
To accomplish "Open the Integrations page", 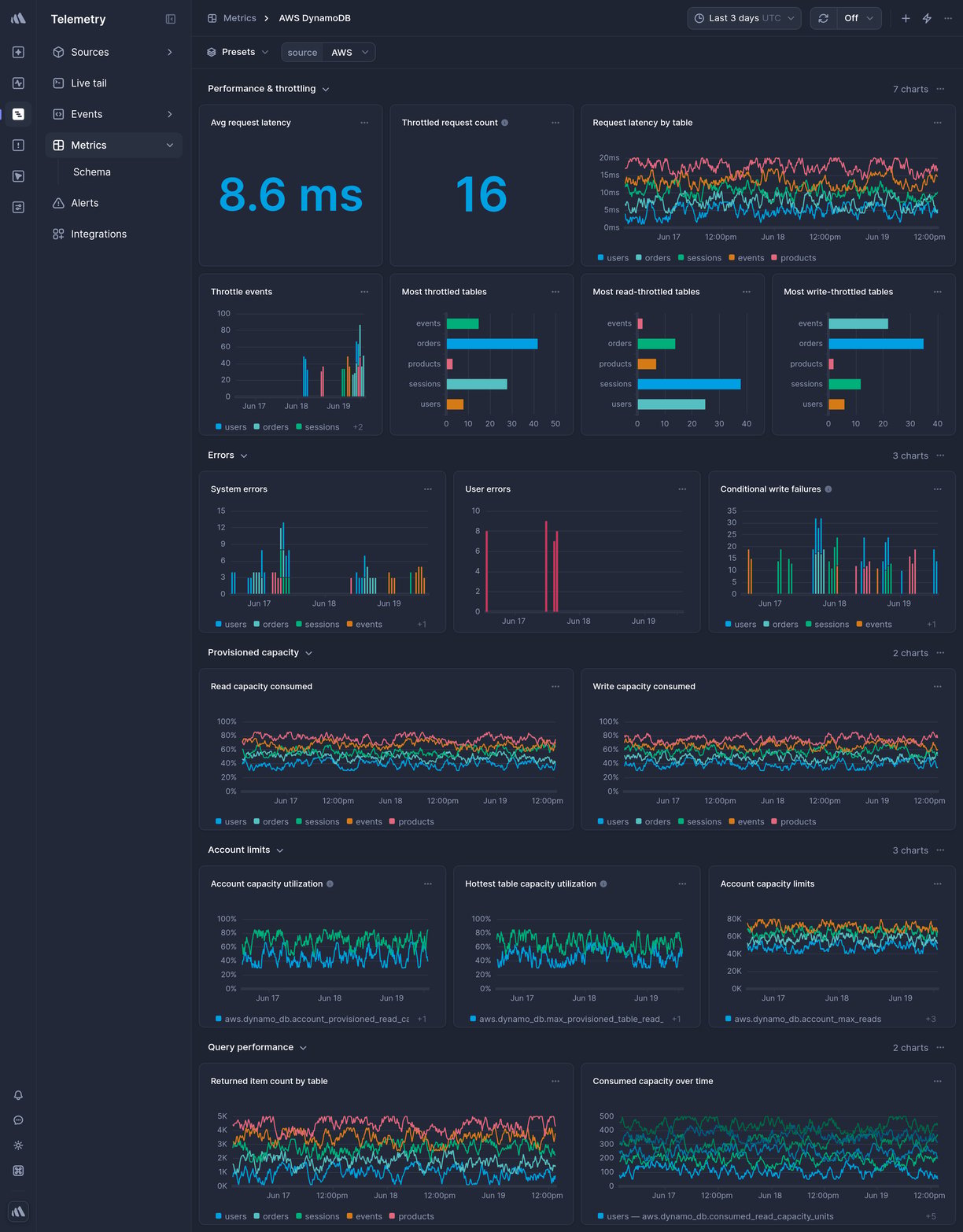I will coord(114,234).
